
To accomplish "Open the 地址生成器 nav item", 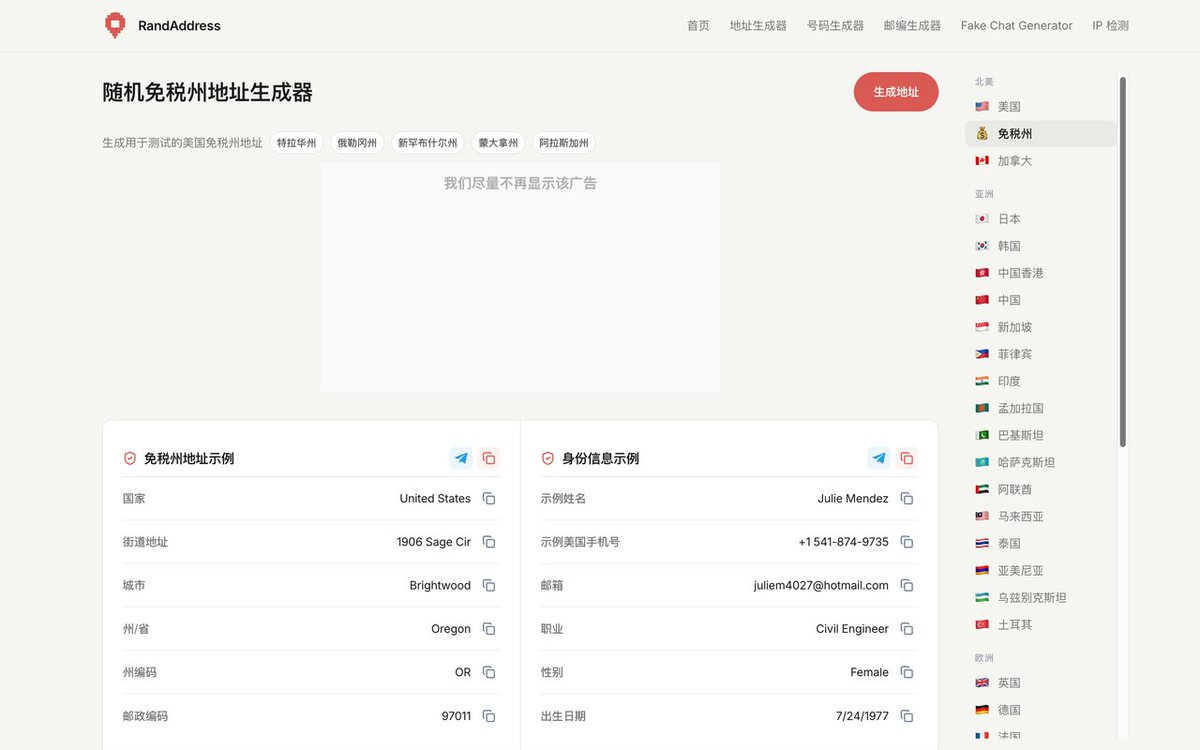I will (x=758, y=26).
